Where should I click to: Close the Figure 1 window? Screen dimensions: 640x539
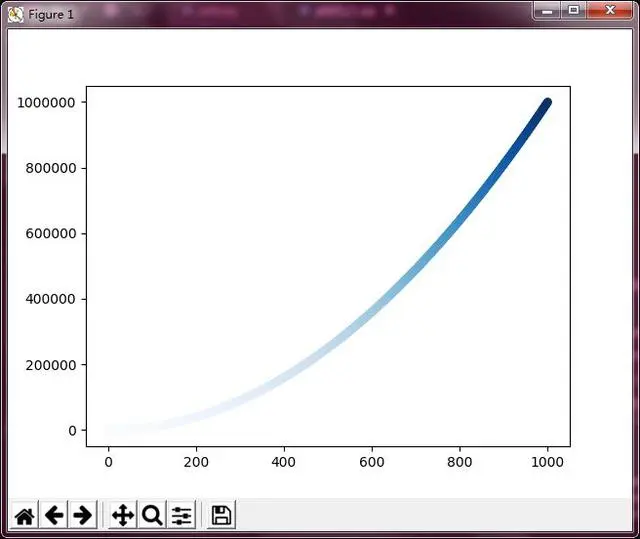click(610, 10)
